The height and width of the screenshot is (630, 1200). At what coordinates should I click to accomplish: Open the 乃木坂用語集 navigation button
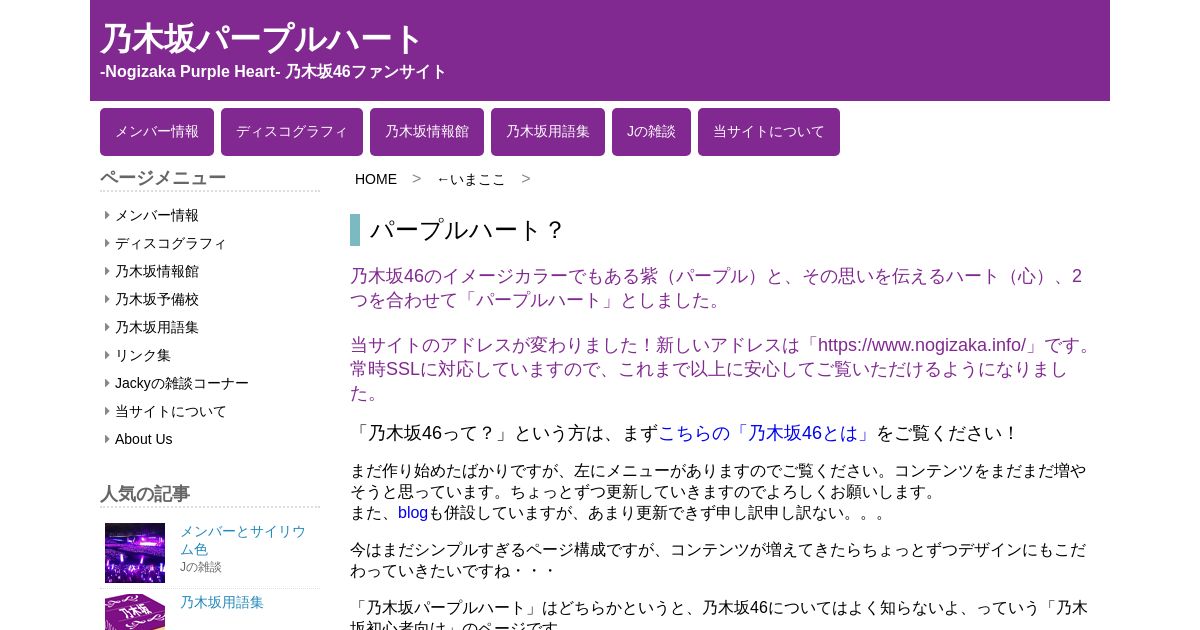point(548,132)
